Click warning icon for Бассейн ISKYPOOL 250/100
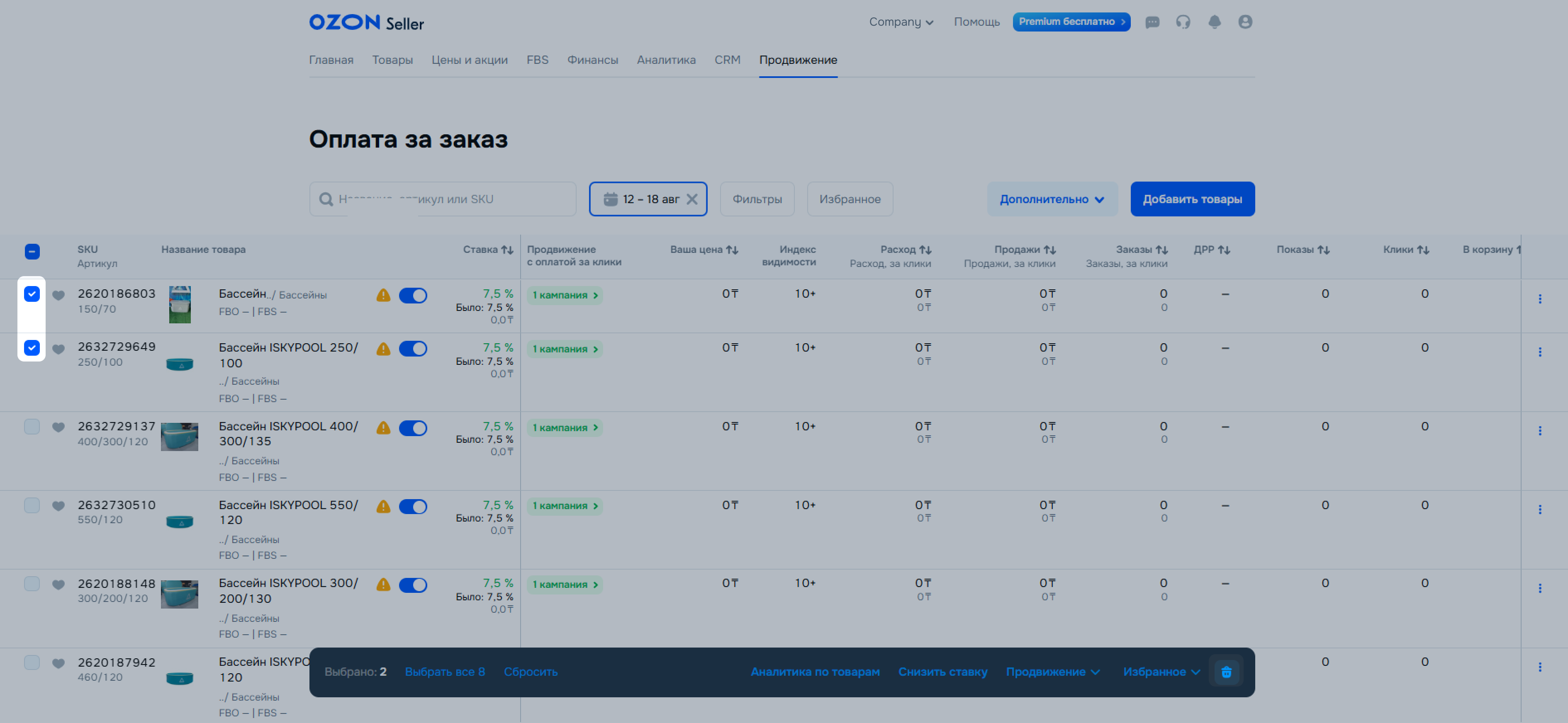The height and width of the screenshot is (723, 1568). click(383, 349)
